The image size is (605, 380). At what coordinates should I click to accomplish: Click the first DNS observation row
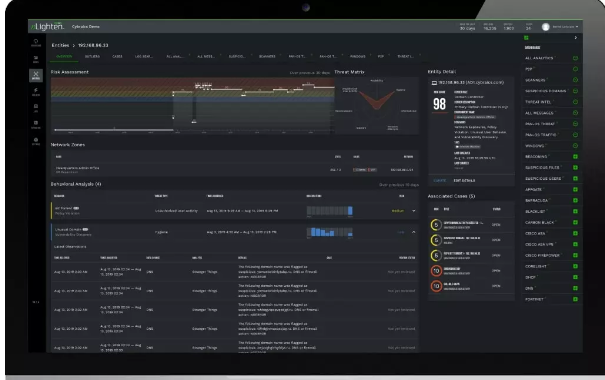[x=235, y=272]
